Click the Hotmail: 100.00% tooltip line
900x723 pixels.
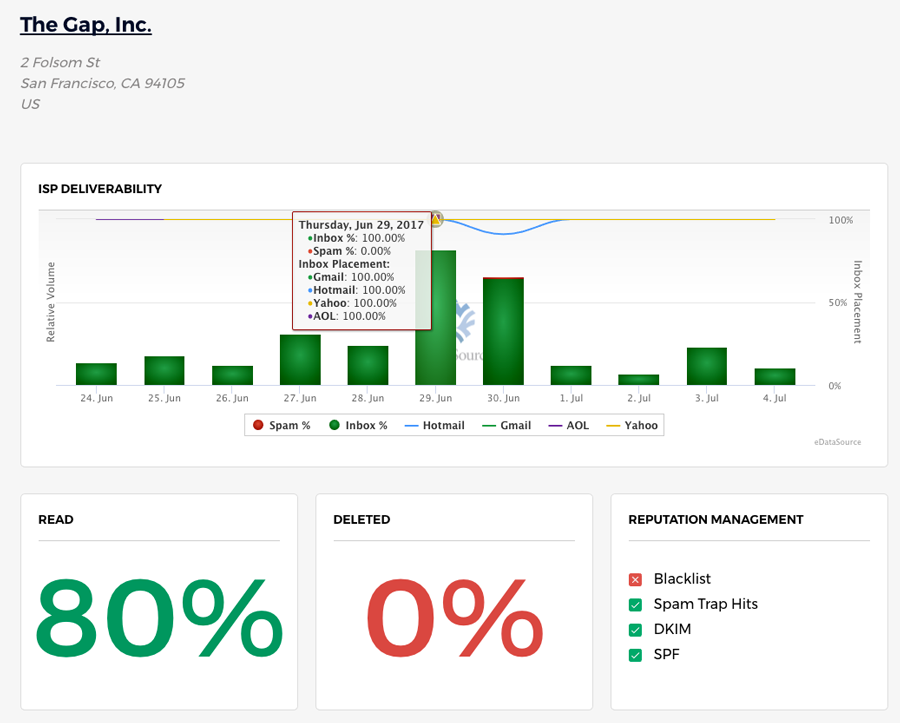coord(356,290)
